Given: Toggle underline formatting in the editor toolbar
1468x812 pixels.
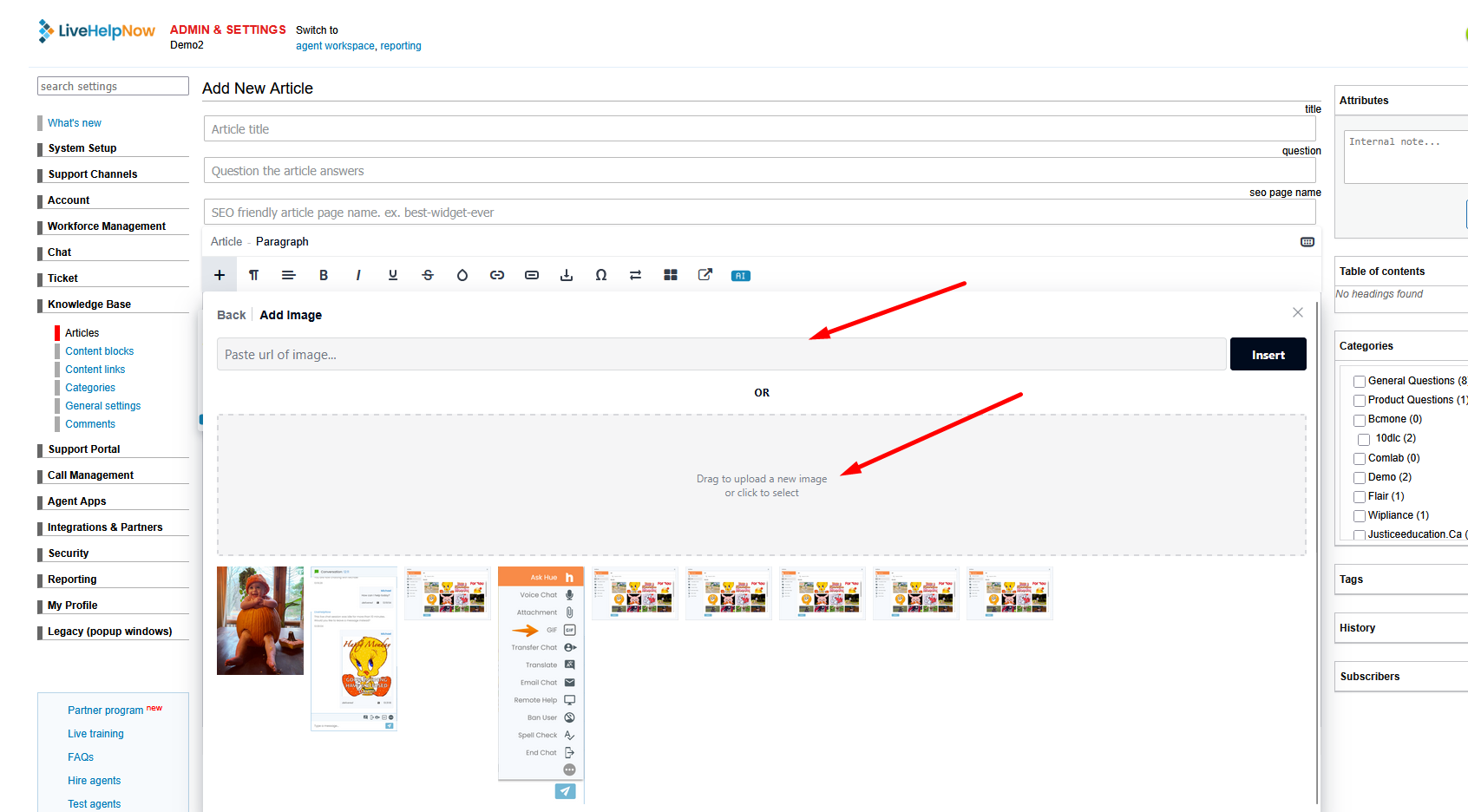Looking at the screenshot, I should pyautogui.click(x=393, y=275).
